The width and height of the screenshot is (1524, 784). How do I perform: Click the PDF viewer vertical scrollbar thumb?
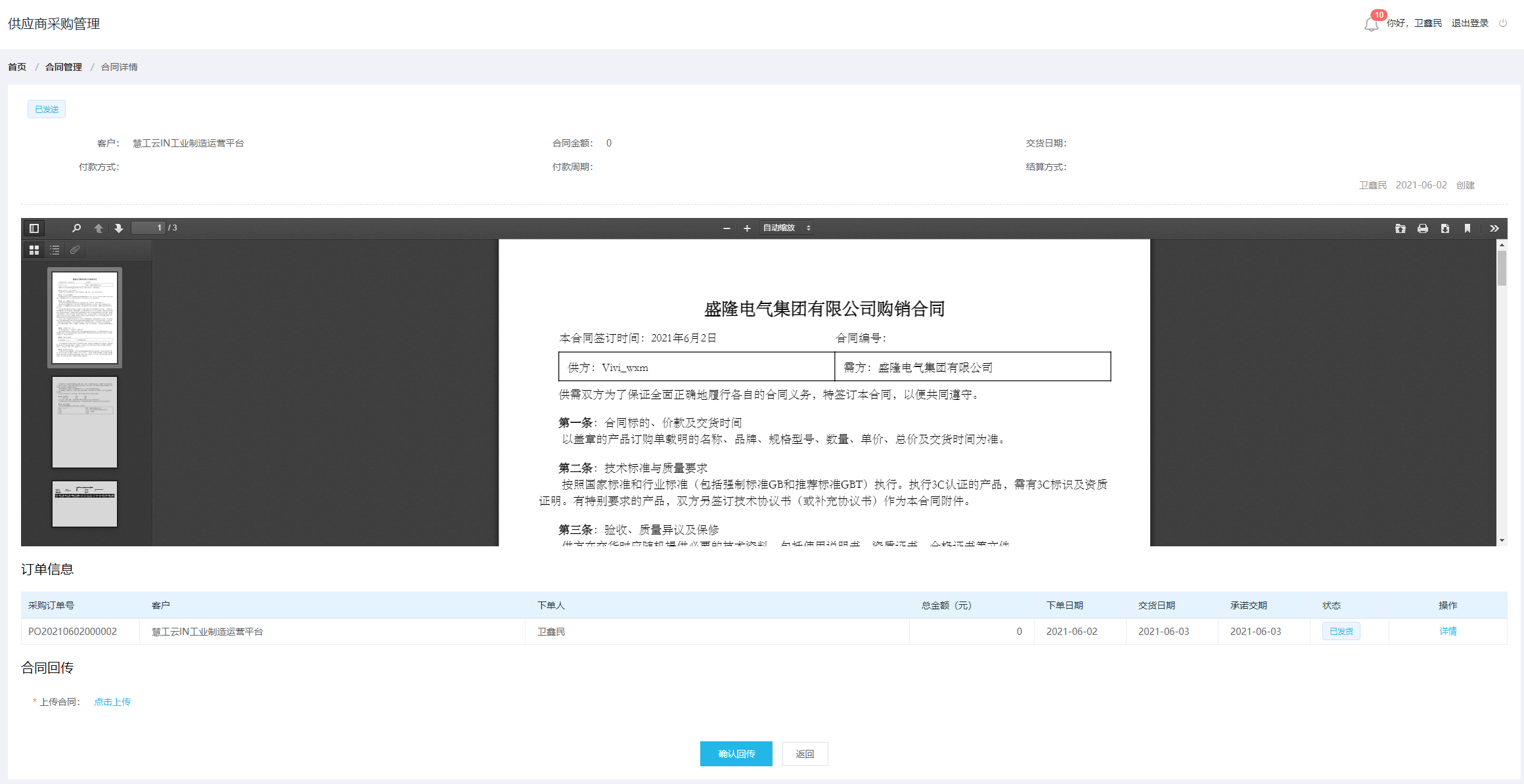coord(1502,268)
